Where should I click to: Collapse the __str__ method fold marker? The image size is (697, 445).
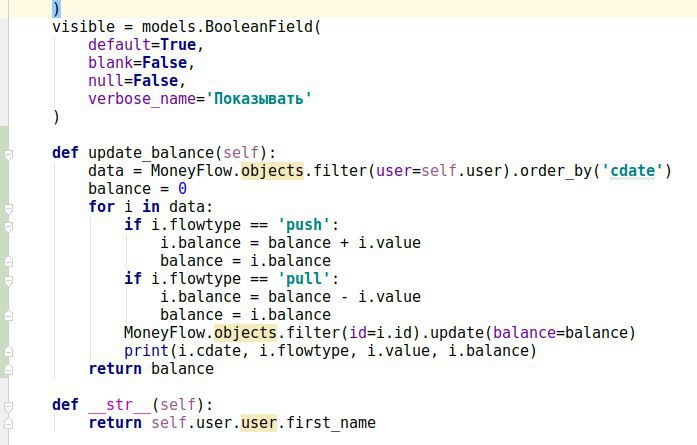(8, 406)
